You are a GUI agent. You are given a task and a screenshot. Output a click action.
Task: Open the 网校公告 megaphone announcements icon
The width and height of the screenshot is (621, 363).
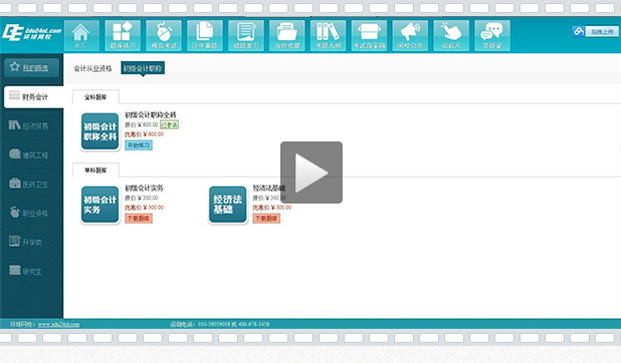(410, 36)
